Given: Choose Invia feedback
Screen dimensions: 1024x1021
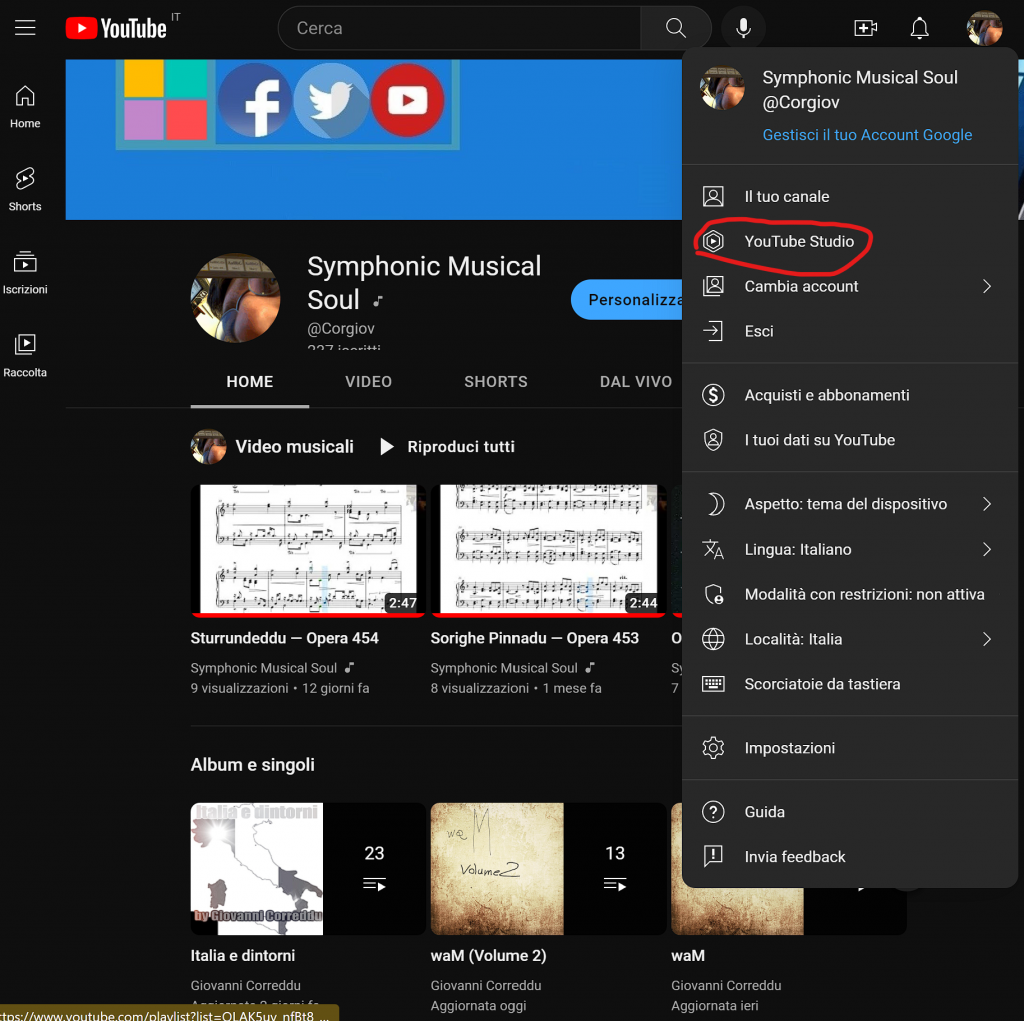Looking at the screenshot, I should click(x=850, y=857).
